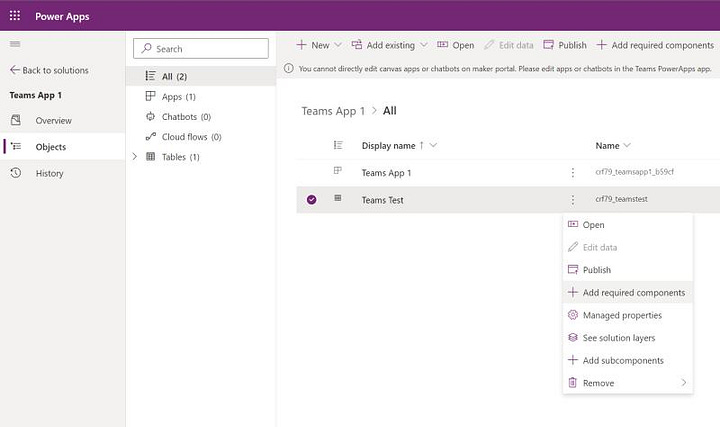Click the Chatbots icon in object tree
This screenshot has height=427, width=720.
[x=150, y=116]
